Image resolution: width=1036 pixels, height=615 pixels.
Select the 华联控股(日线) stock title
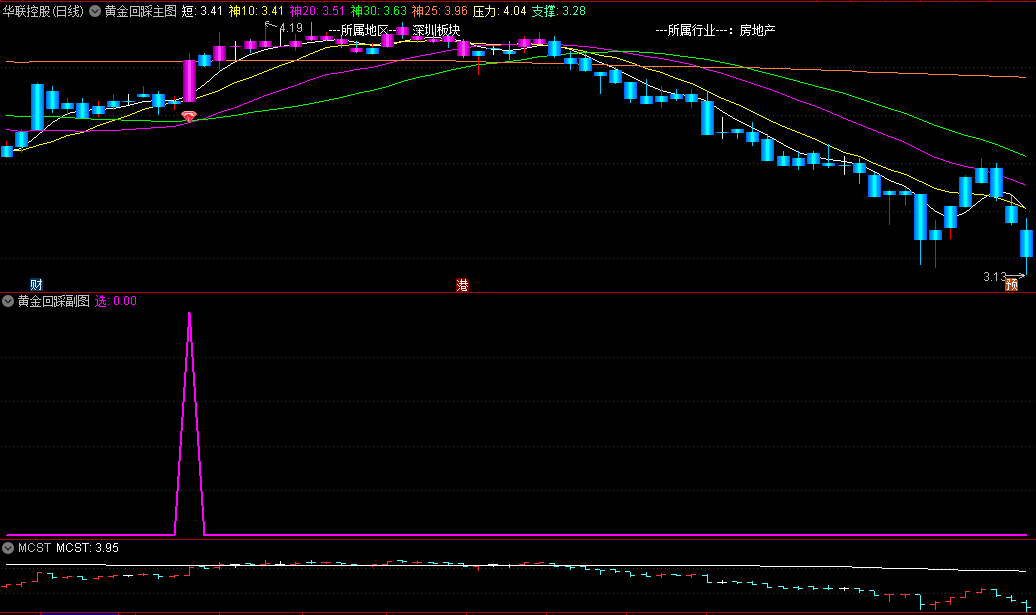tap(43, 11)
